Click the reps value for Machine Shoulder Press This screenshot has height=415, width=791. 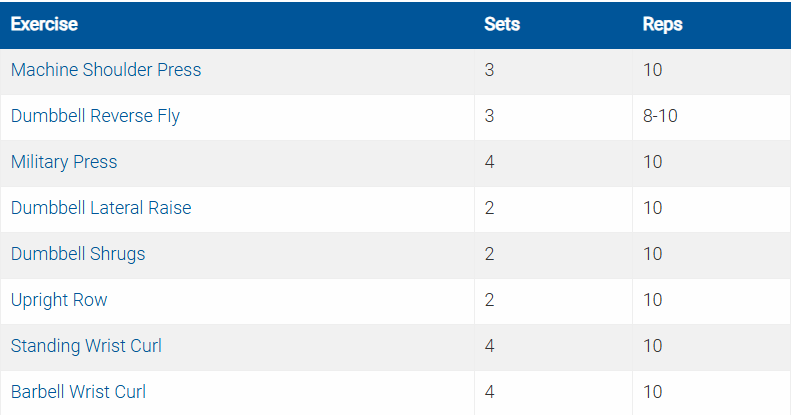point(653,70)
